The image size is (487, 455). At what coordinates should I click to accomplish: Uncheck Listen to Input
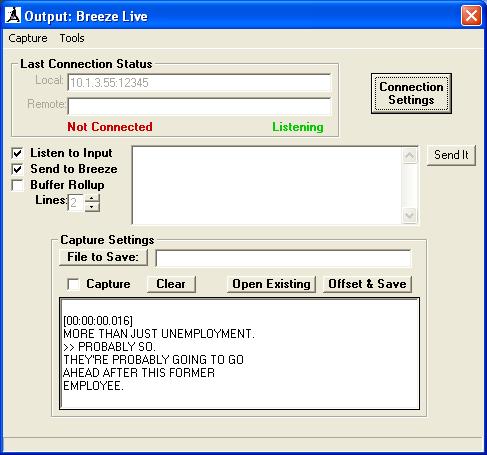pos(17,153)
